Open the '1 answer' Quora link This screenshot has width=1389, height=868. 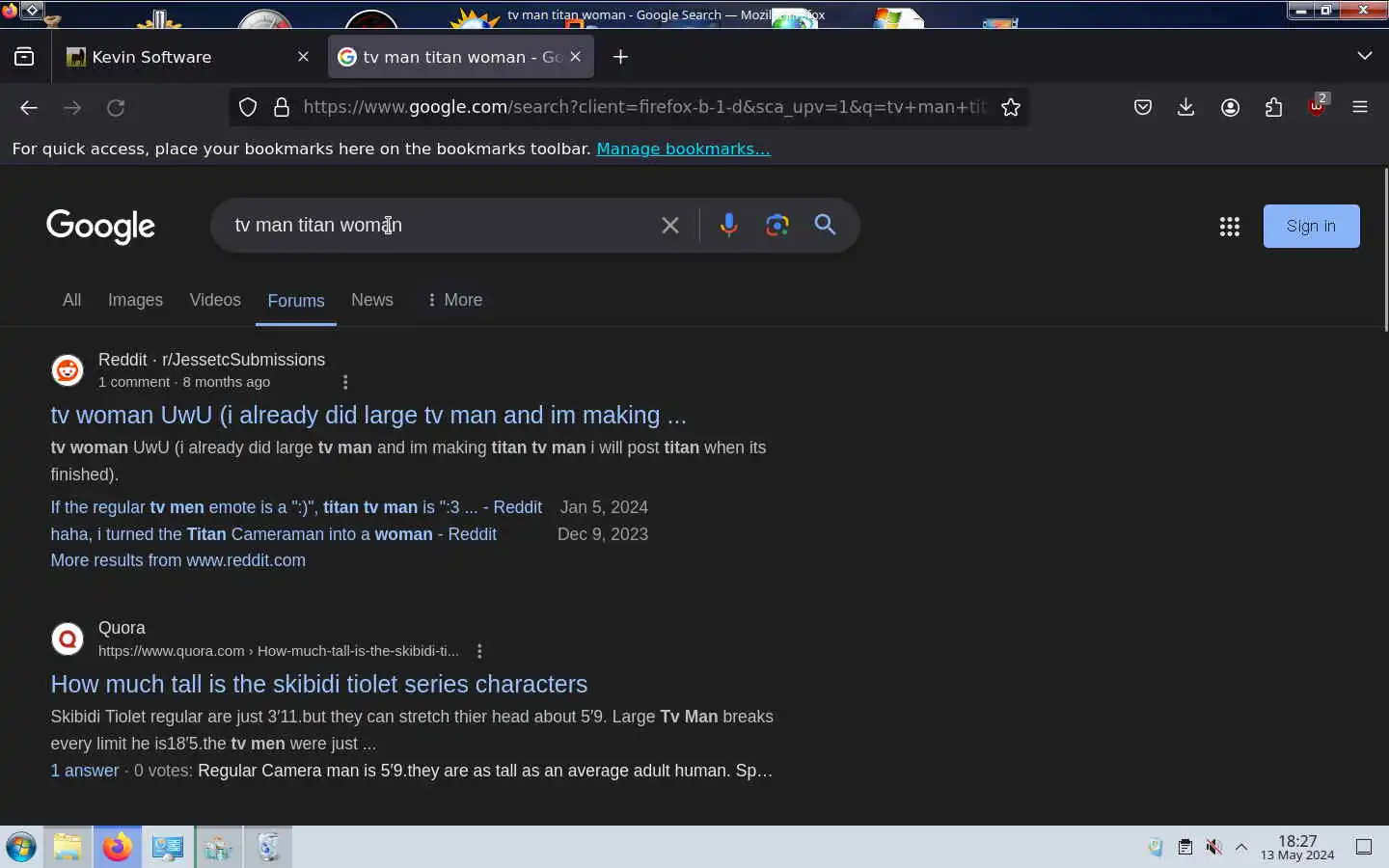pyautogui.click(x=85, y=771)
